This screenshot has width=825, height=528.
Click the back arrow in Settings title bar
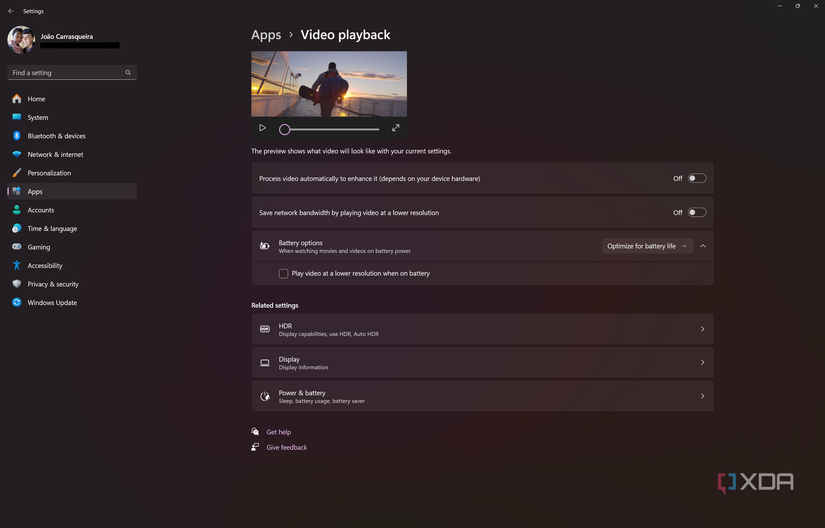tap(11, 11)
